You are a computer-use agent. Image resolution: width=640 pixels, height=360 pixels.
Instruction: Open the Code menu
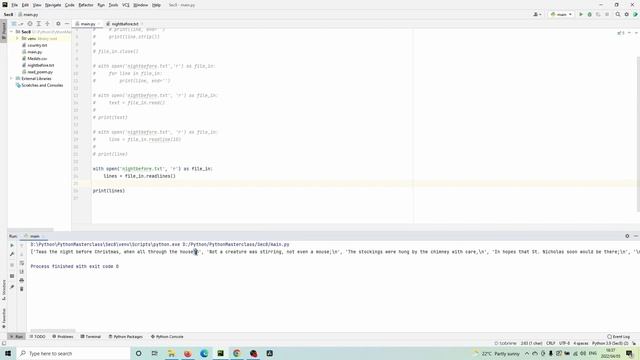[70, 5]
